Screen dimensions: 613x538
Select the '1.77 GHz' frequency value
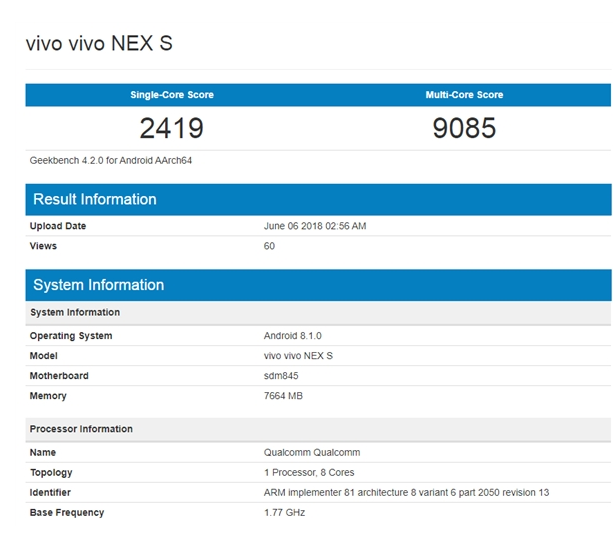coord(284,513)
